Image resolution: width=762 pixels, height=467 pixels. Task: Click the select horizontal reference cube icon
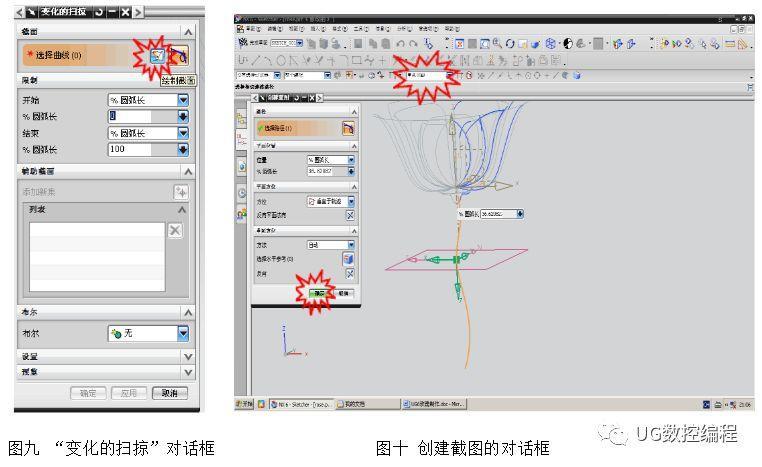click(348, 259)
